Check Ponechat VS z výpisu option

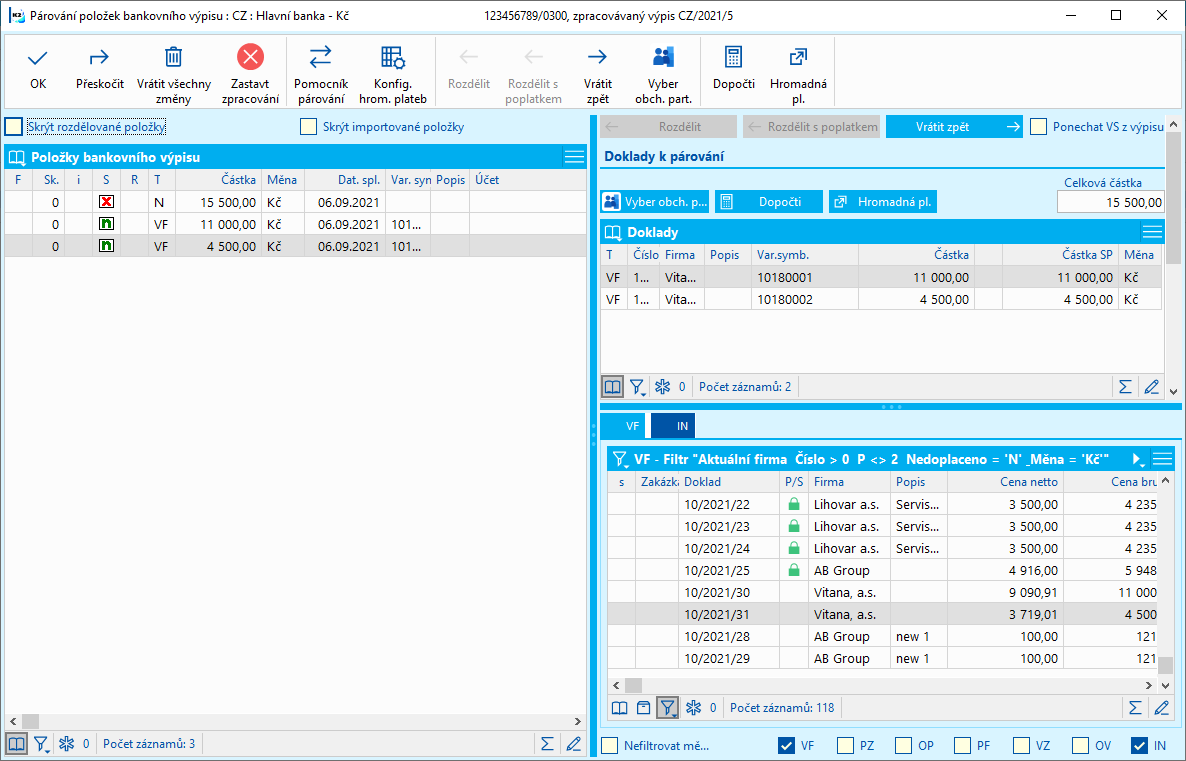point(1039,127)
